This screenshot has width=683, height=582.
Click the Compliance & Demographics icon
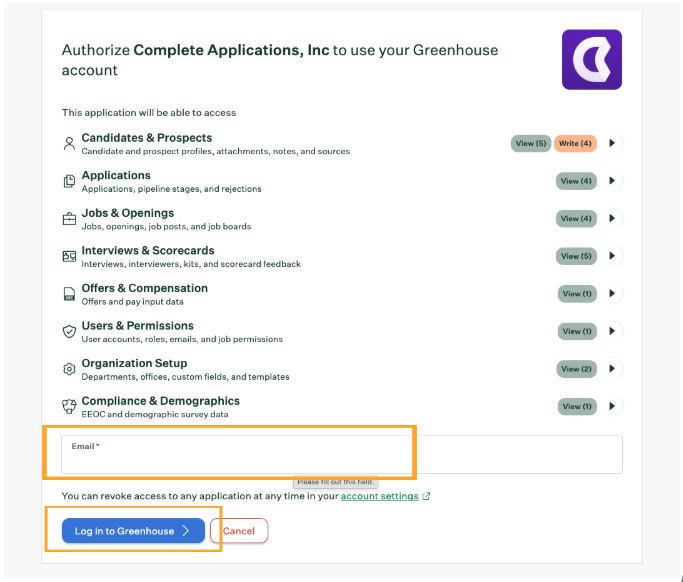69,406
